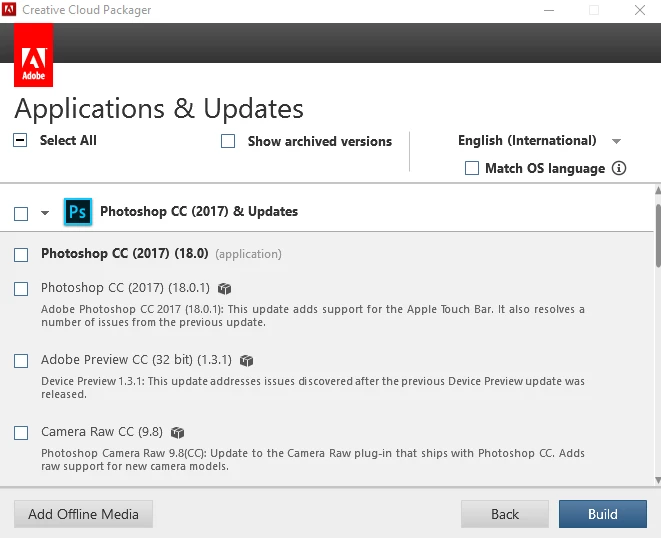Open the English (International) language dropdown
The height and width of the screenshot is (538, 661).
pos(540,140)
